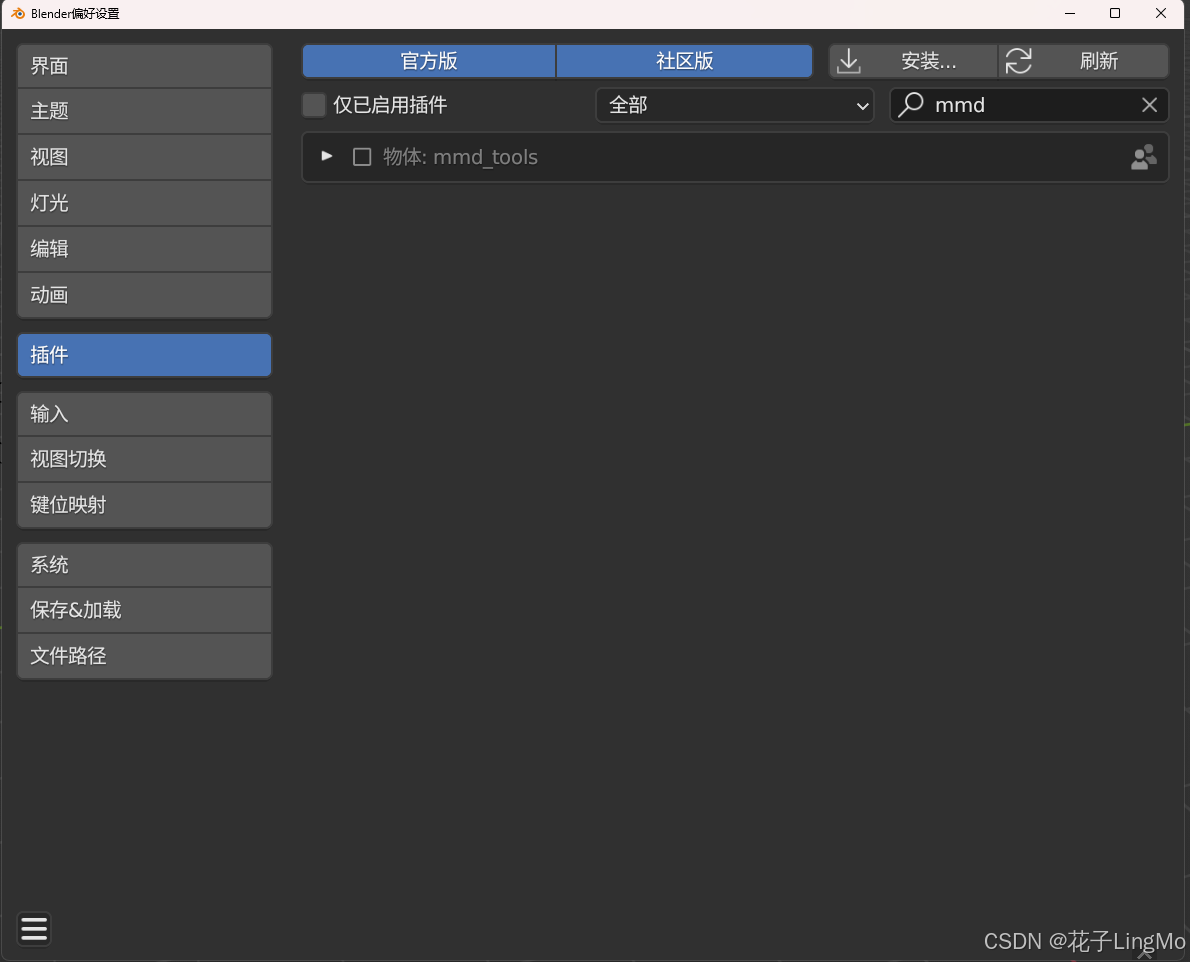Focus the add-on search field containing mmd
This screenshot has width=1190, height=962.
(1029, 105)
